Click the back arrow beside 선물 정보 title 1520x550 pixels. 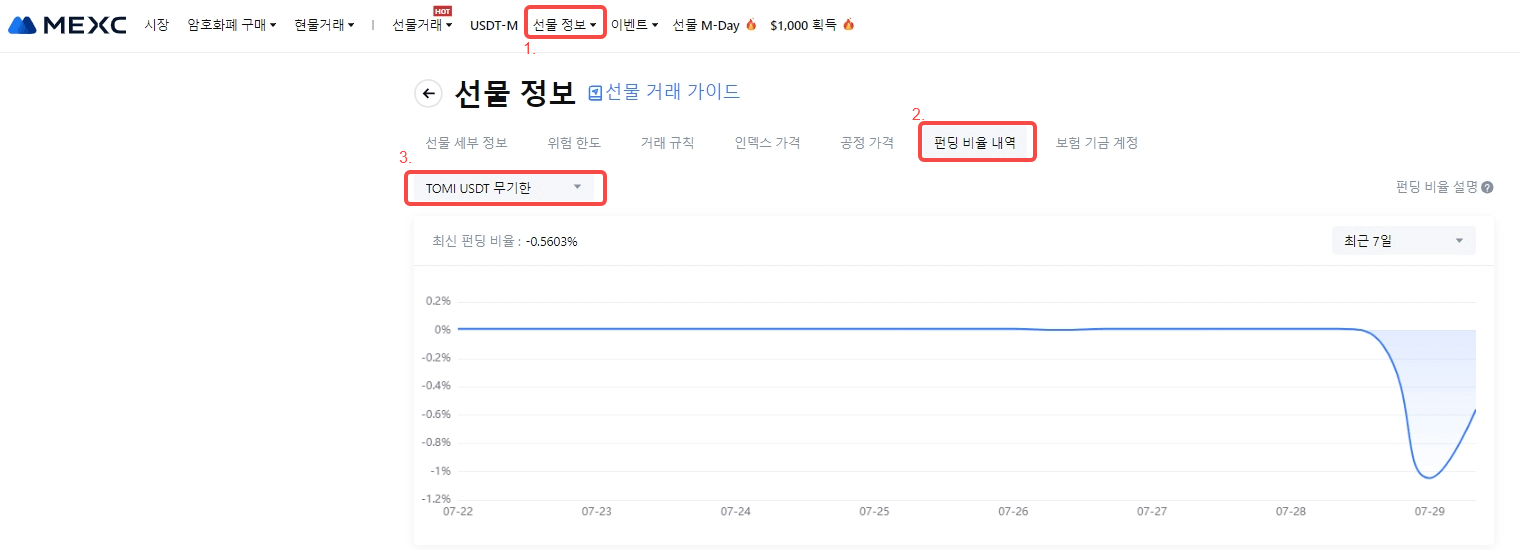point(428,94)
